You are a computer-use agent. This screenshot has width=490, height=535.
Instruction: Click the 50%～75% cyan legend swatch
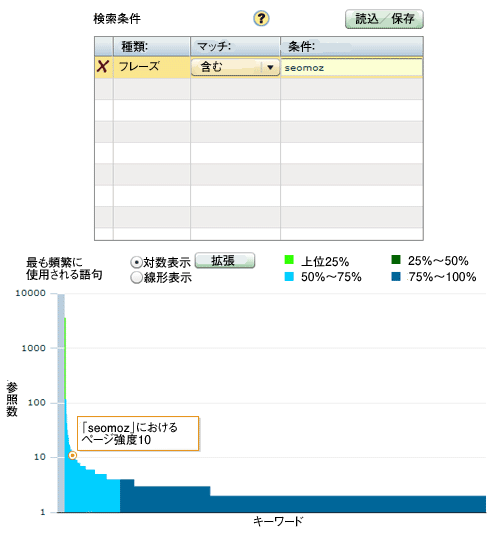pos(289,276)
